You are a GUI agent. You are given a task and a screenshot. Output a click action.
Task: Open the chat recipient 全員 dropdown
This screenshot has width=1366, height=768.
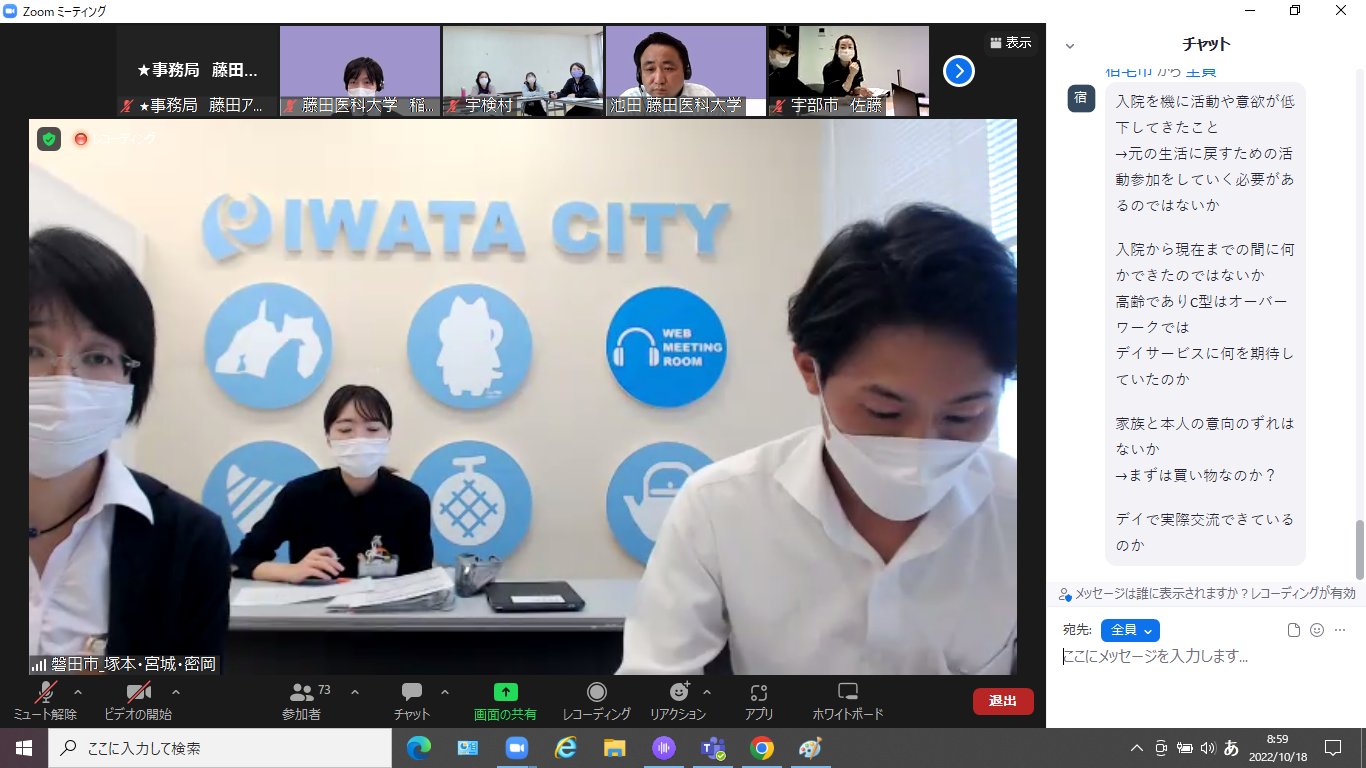1130,630
